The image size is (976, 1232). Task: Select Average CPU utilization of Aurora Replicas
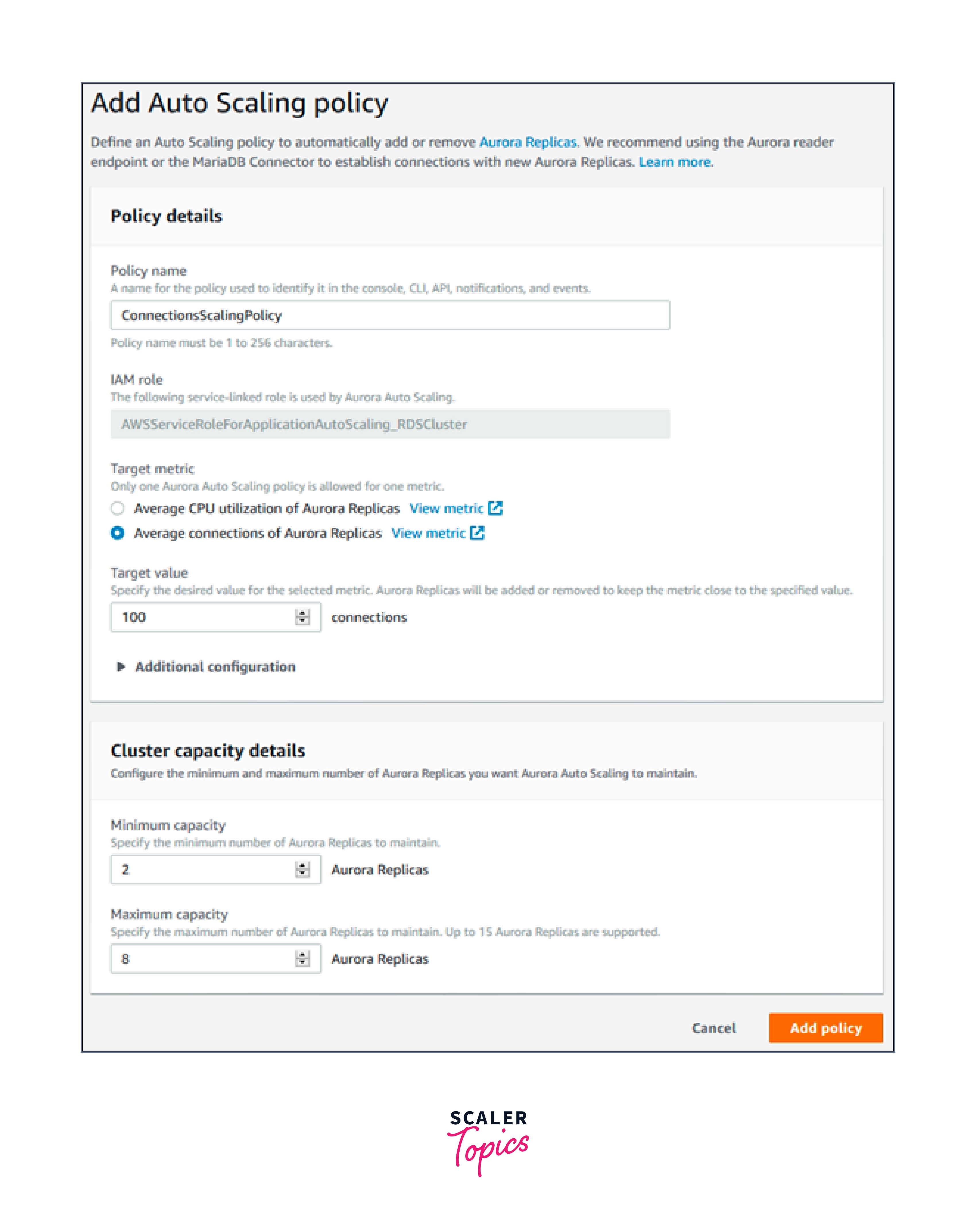click(118, 508)
